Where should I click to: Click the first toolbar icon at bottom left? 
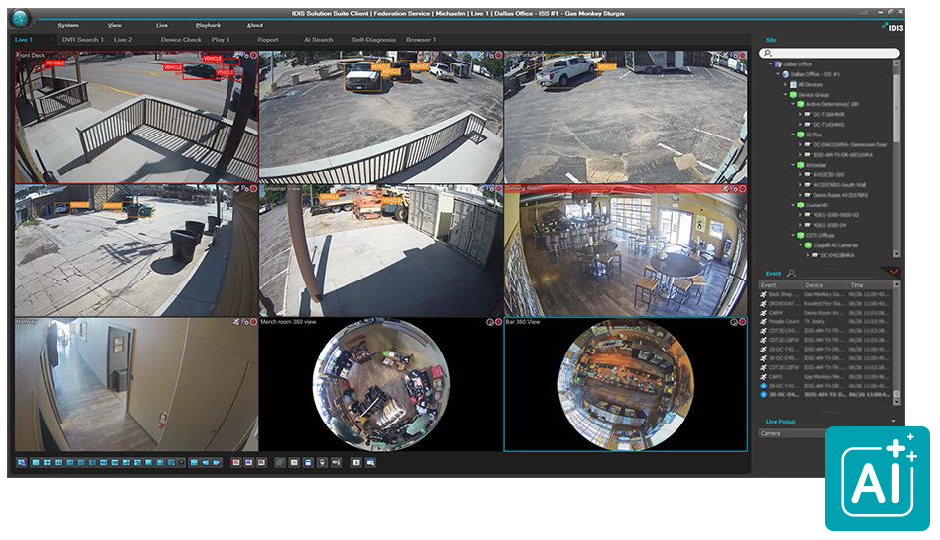[22, 463]
